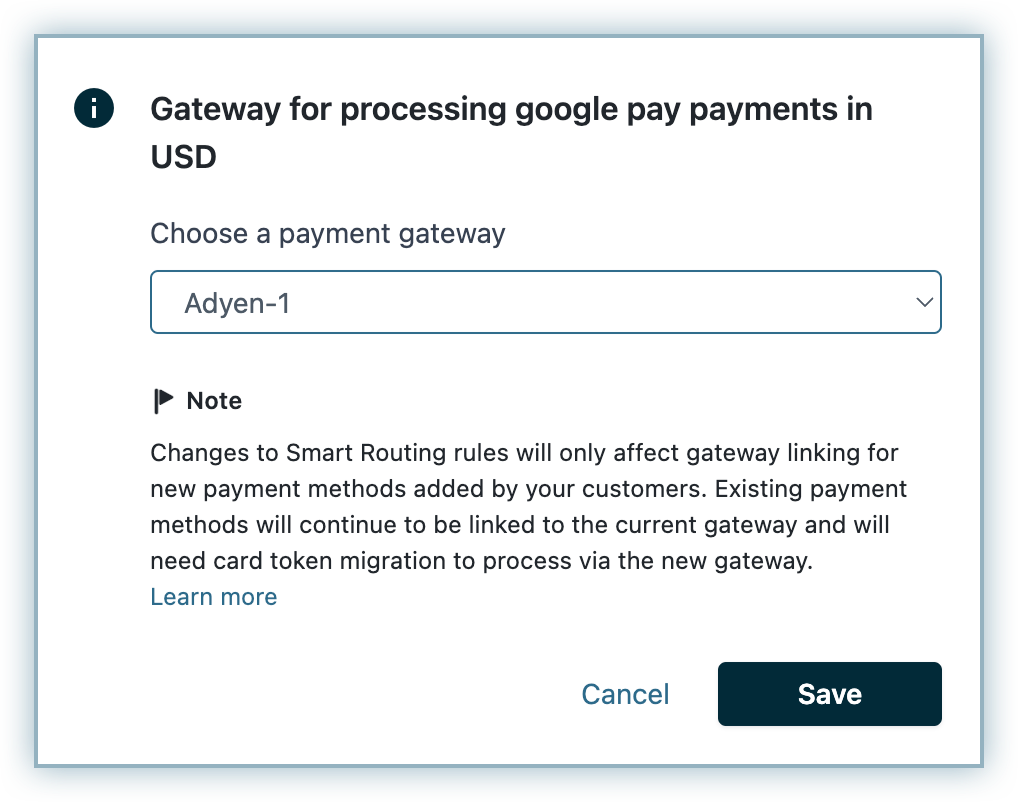Open the payment gateway dropdown showing Adyen-1

pyautogui.click(x=545, y=302)
